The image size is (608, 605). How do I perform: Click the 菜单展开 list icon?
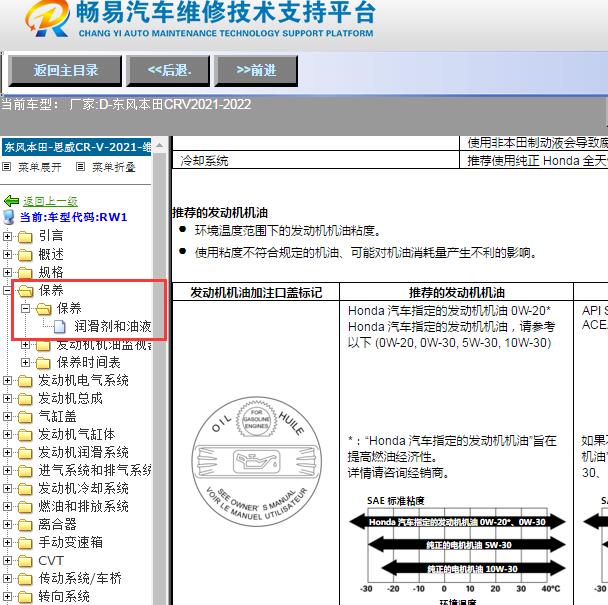7,167
